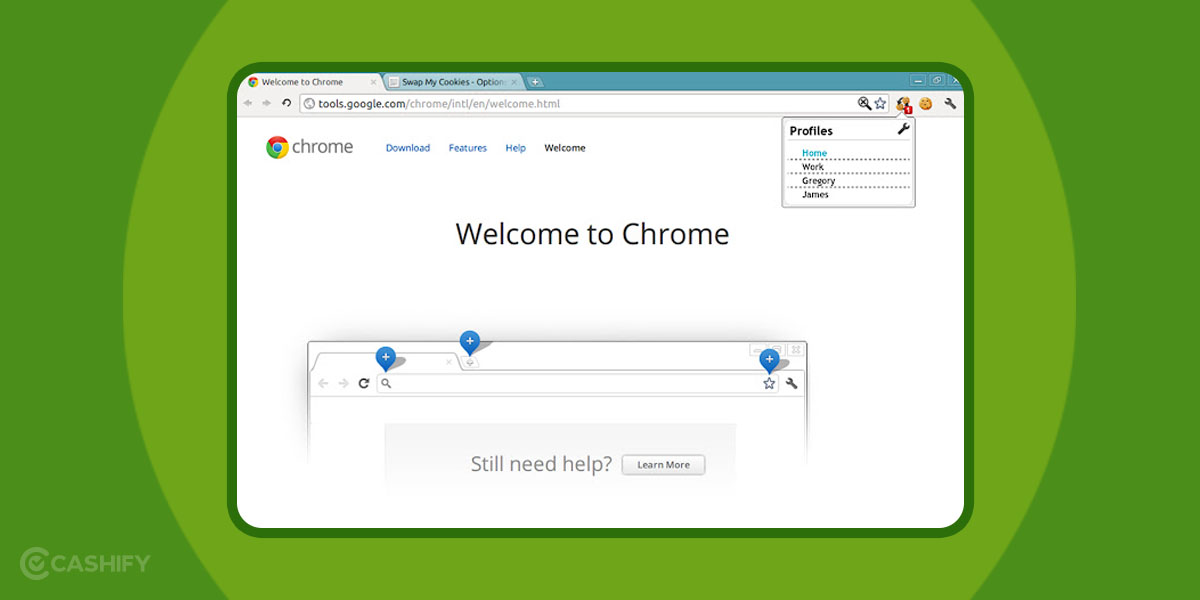Click the Learn More button
This screenshot has width=1200, height=600.
[x=663, y=464]
